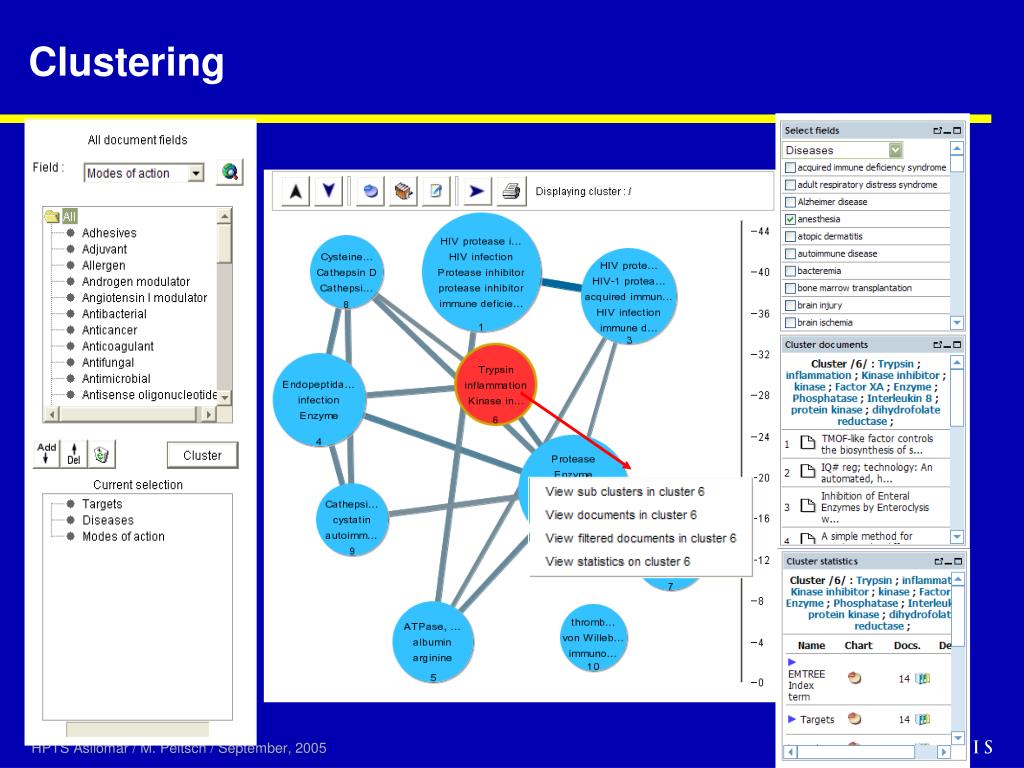Screen dimensions: 1024x768
Task: Expand the Targets statistics row triangle
Action: (x=792, y=719)
